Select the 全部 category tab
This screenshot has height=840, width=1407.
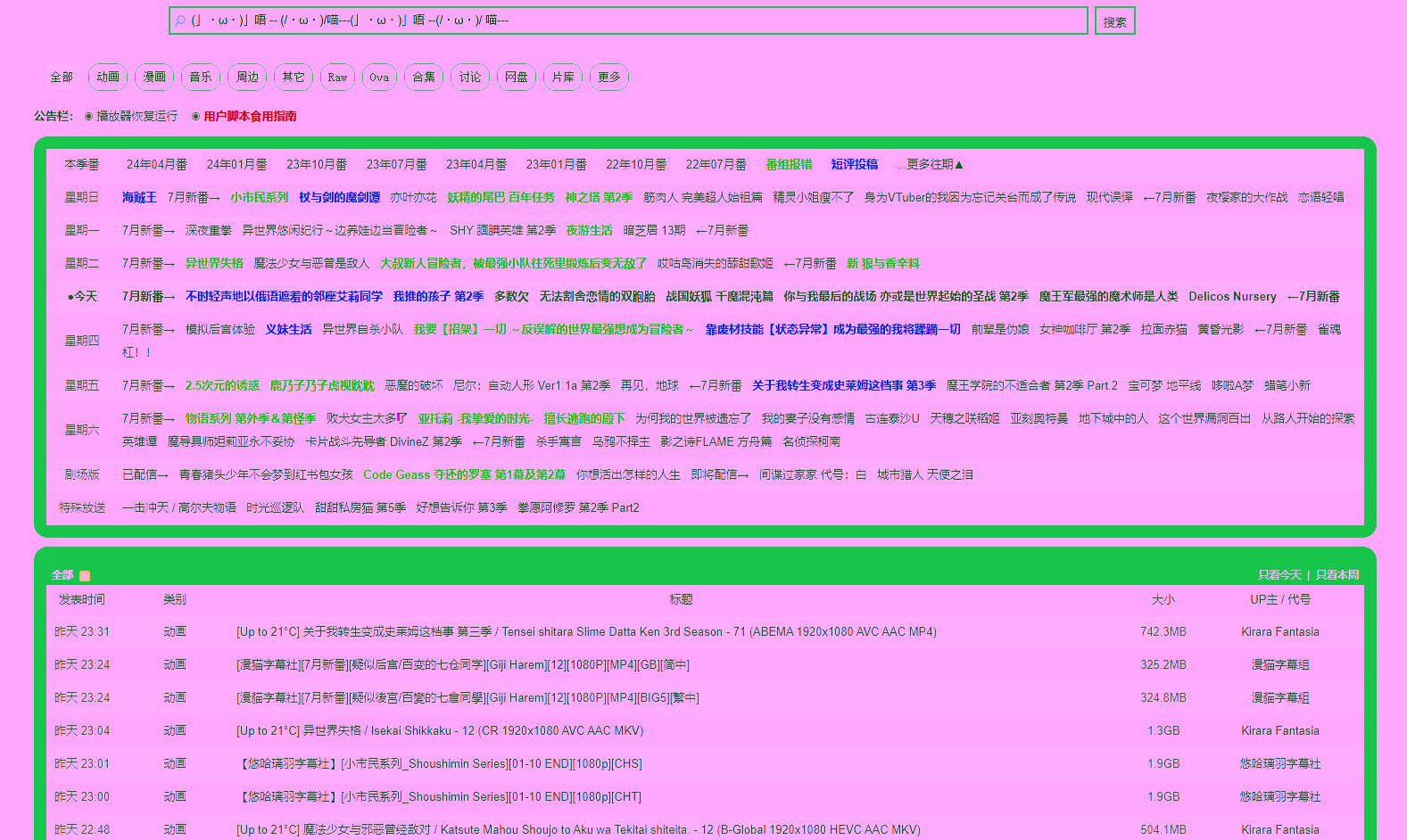(62, 78)
